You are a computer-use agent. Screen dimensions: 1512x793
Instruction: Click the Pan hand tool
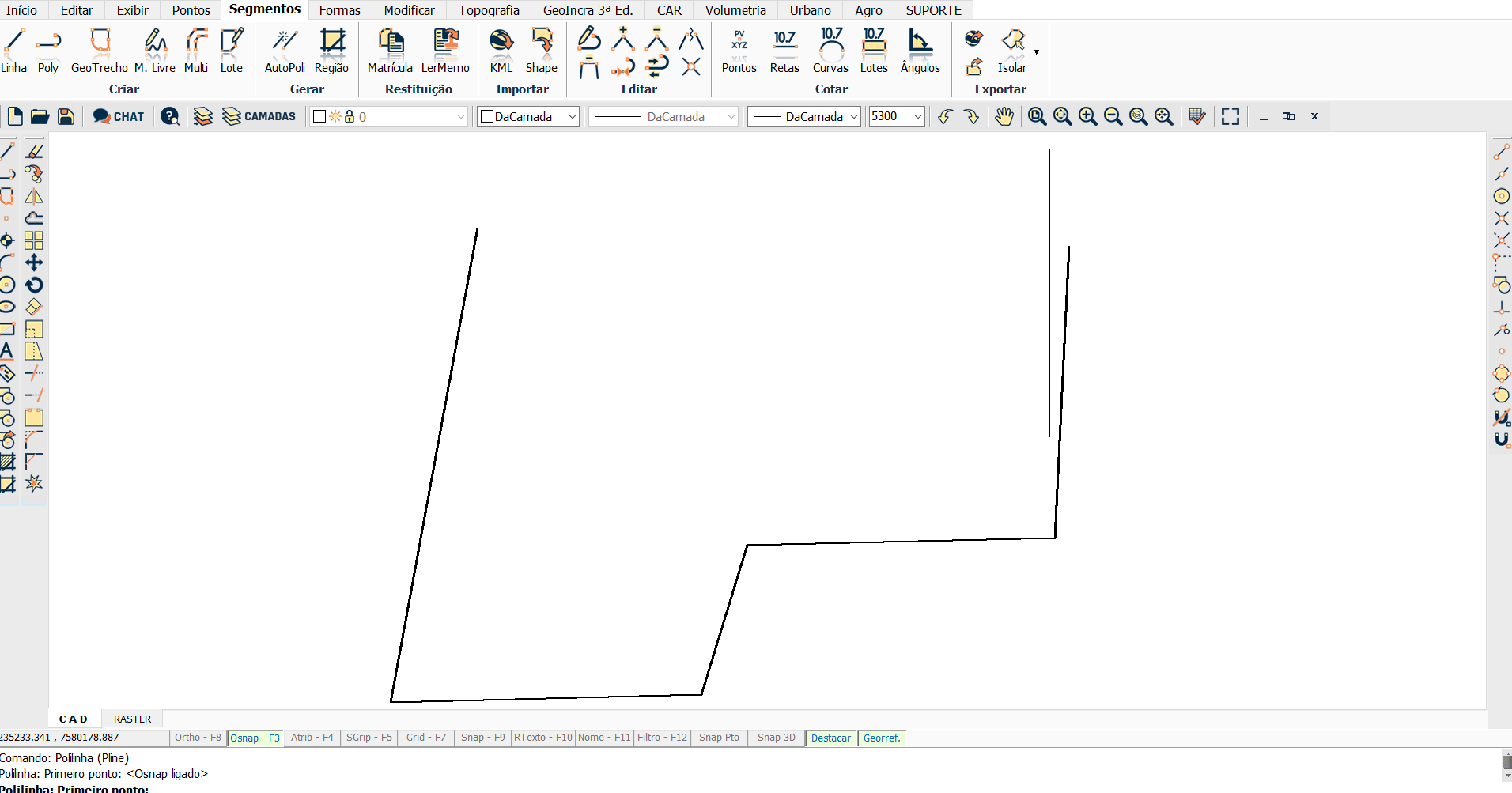point(1004,117)
